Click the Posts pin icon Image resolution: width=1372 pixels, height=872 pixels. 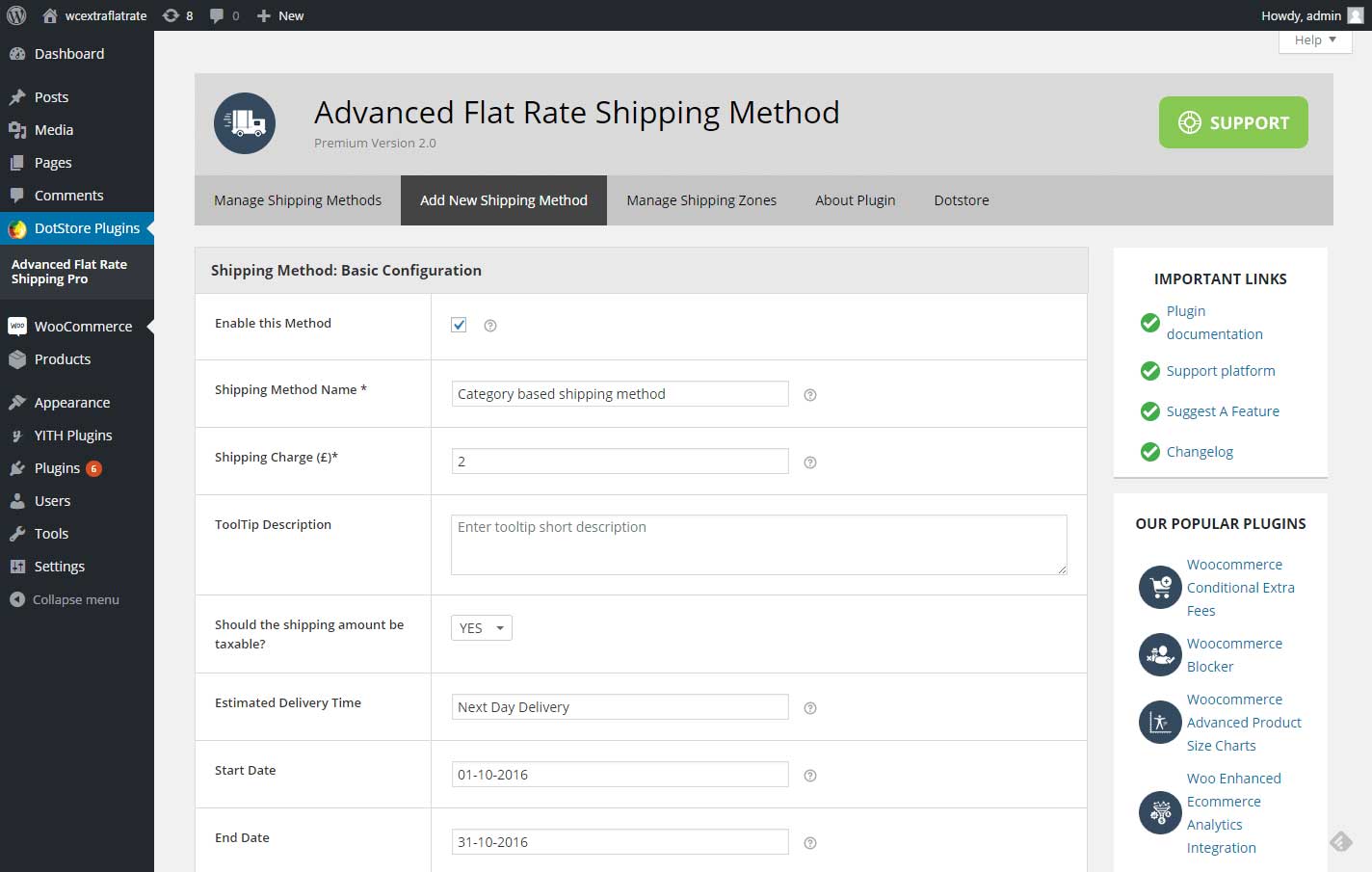17,97
